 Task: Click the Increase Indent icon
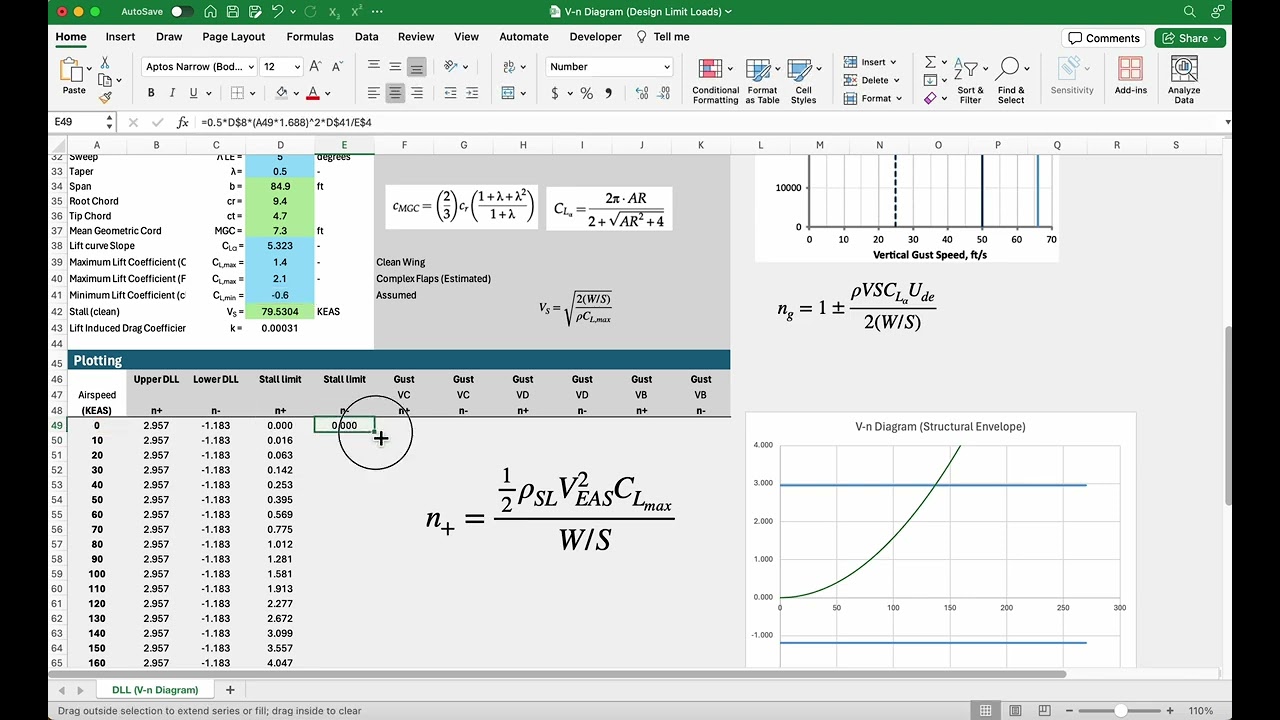point(473,93)
